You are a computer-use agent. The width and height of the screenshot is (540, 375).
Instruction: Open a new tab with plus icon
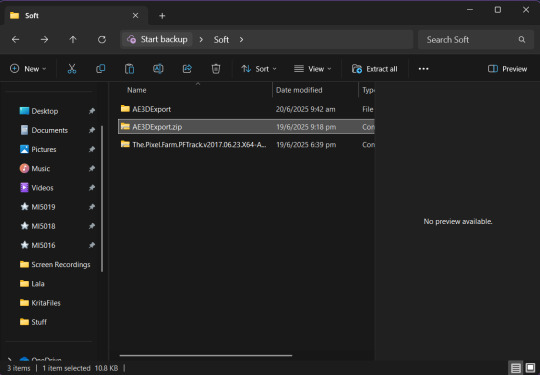(162, 16)
